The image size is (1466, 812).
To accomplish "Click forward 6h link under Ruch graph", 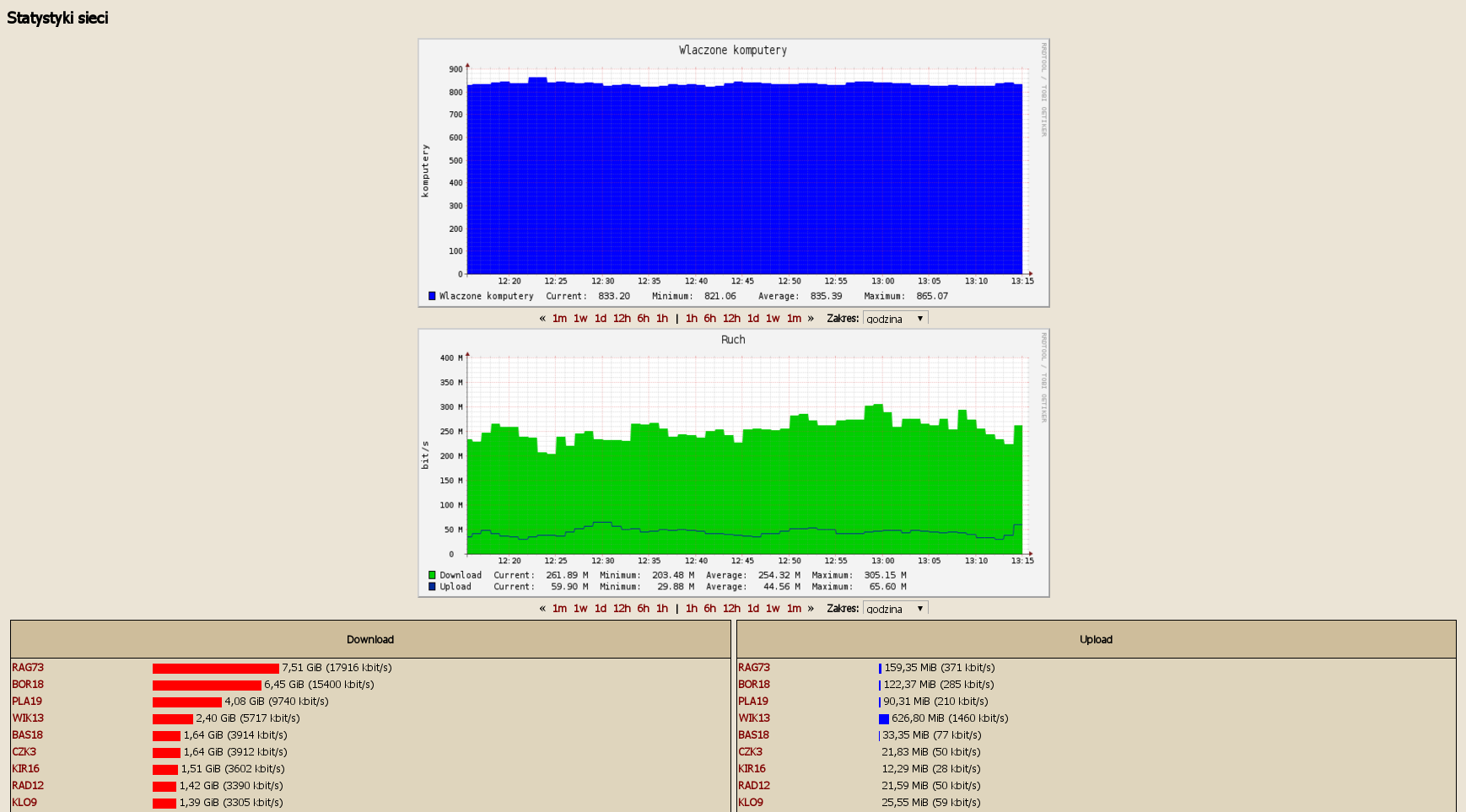I will (710, 609).
